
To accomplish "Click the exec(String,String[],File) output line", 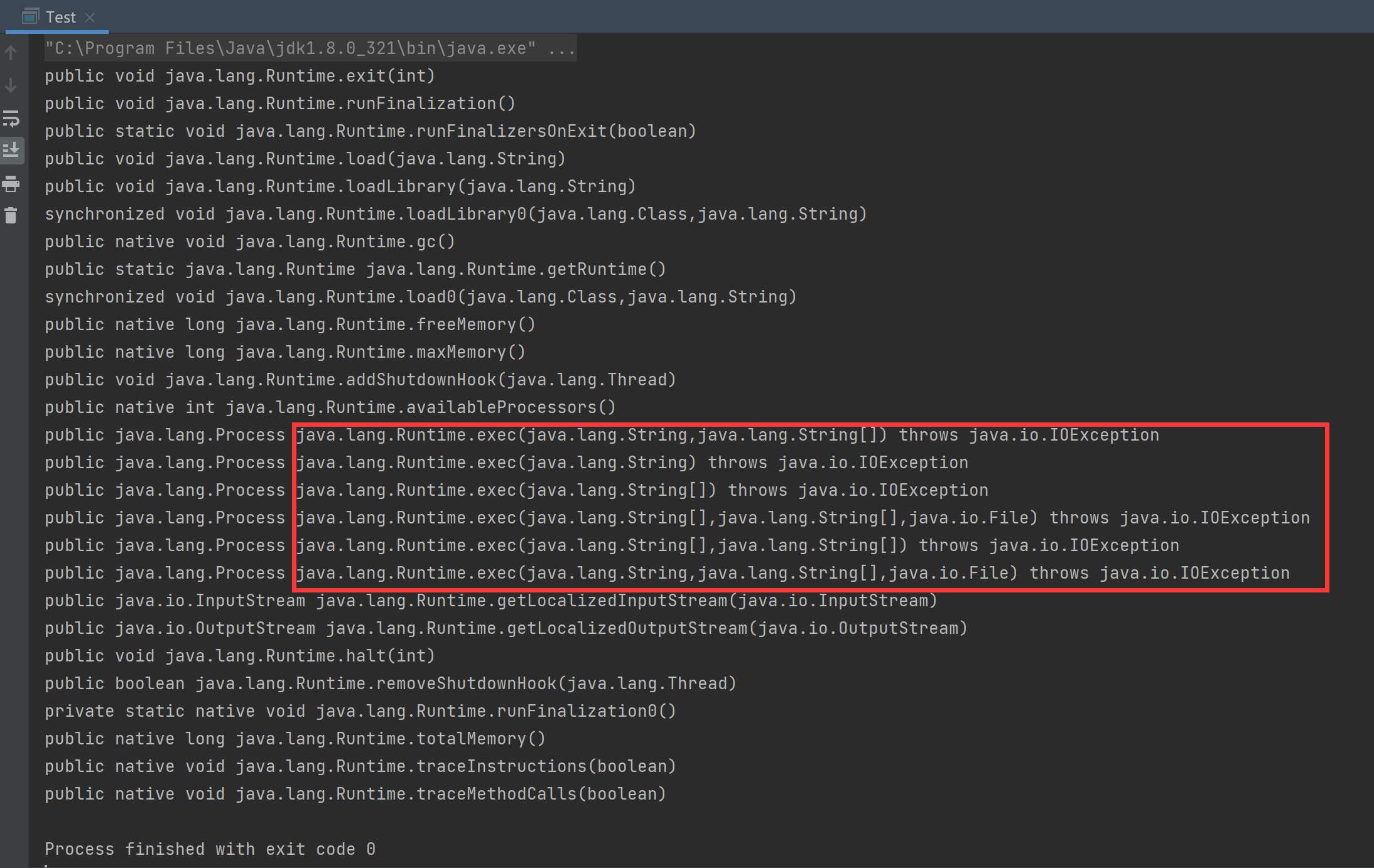I will pyautogui.click(x=667, y=573).
